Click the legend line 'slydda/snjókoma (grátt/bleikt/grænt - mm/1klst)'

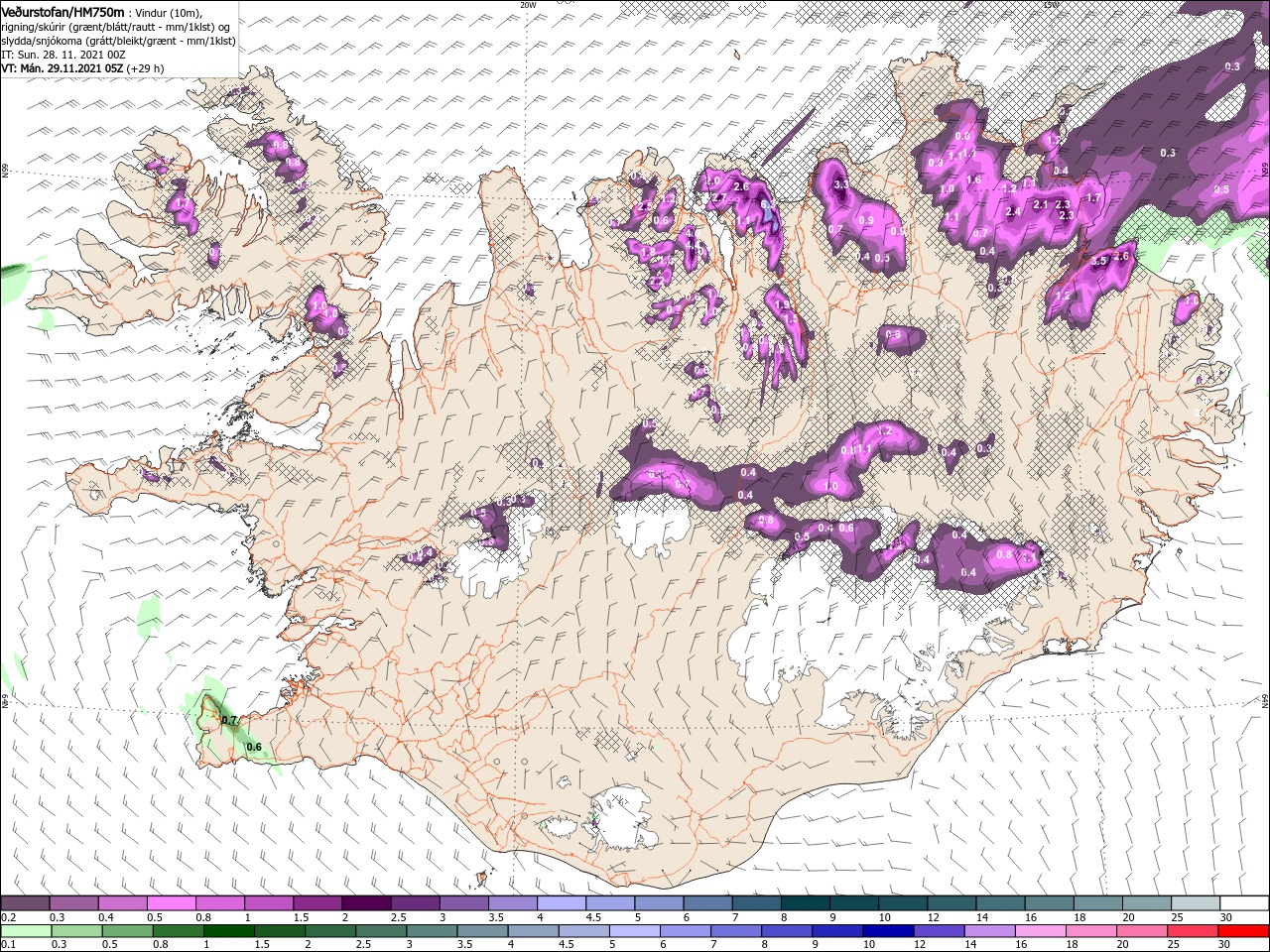tap(118, 41)
